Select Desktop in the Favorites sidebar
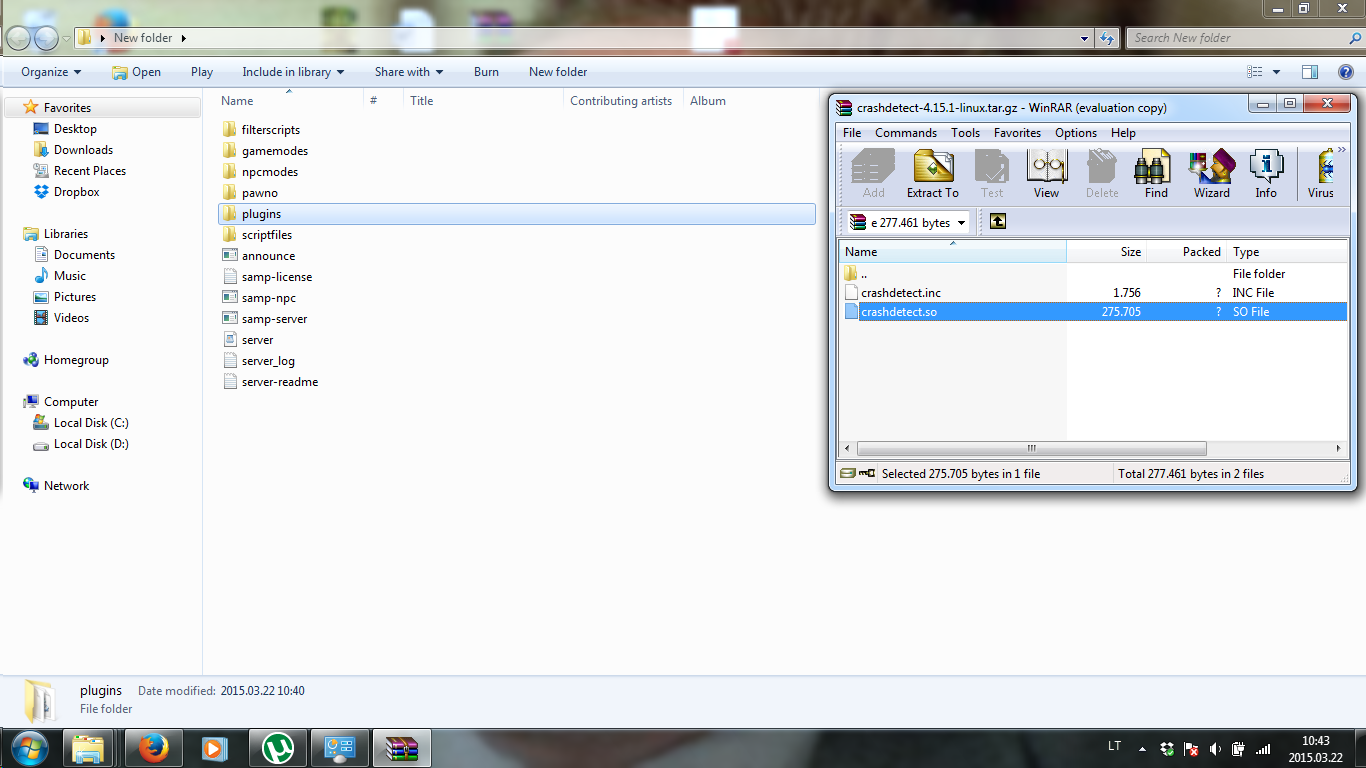 75,129
